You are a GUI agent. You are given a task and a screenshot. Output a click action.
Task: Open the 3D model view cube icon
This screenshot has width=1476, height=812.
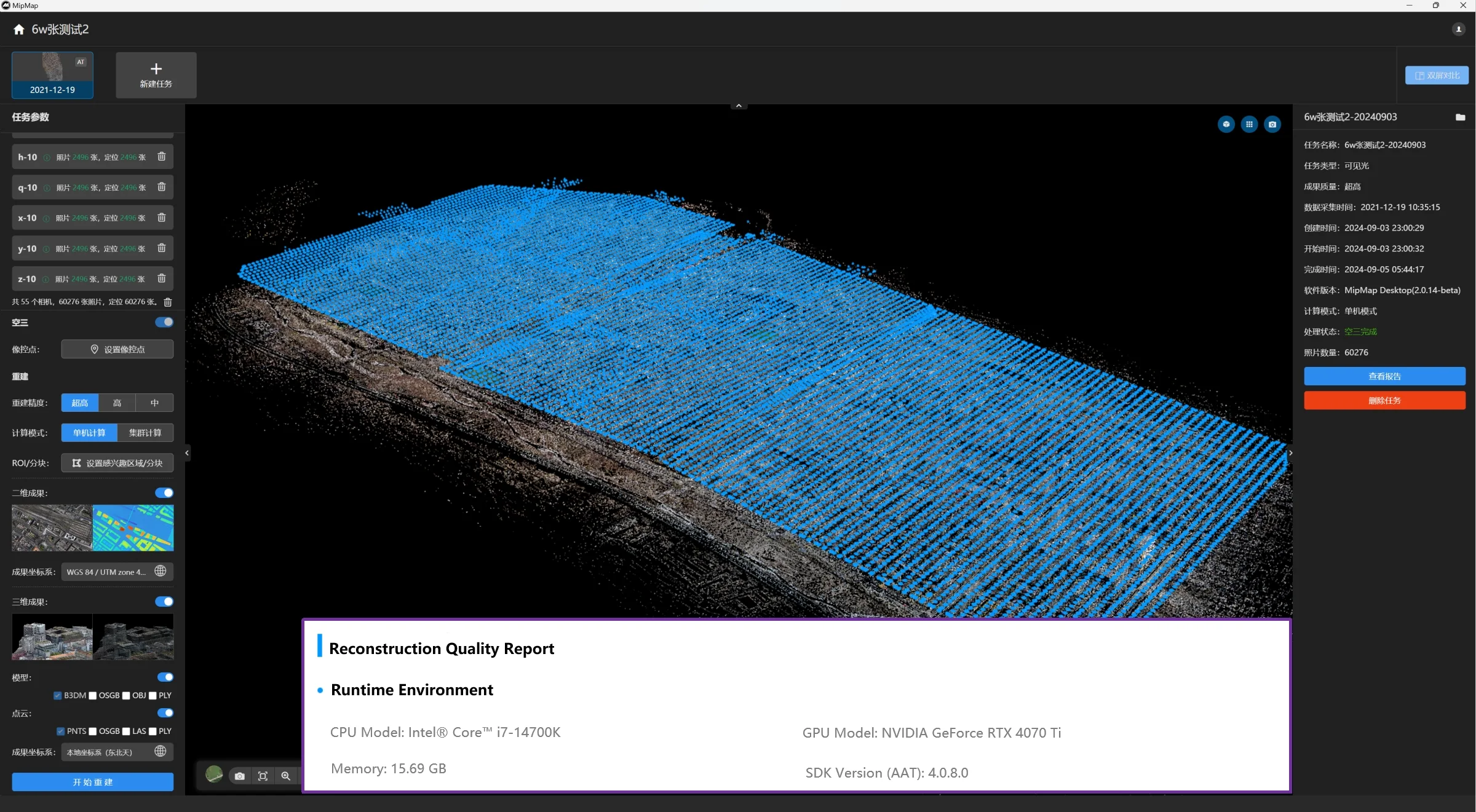click(x=1226, y=124)
